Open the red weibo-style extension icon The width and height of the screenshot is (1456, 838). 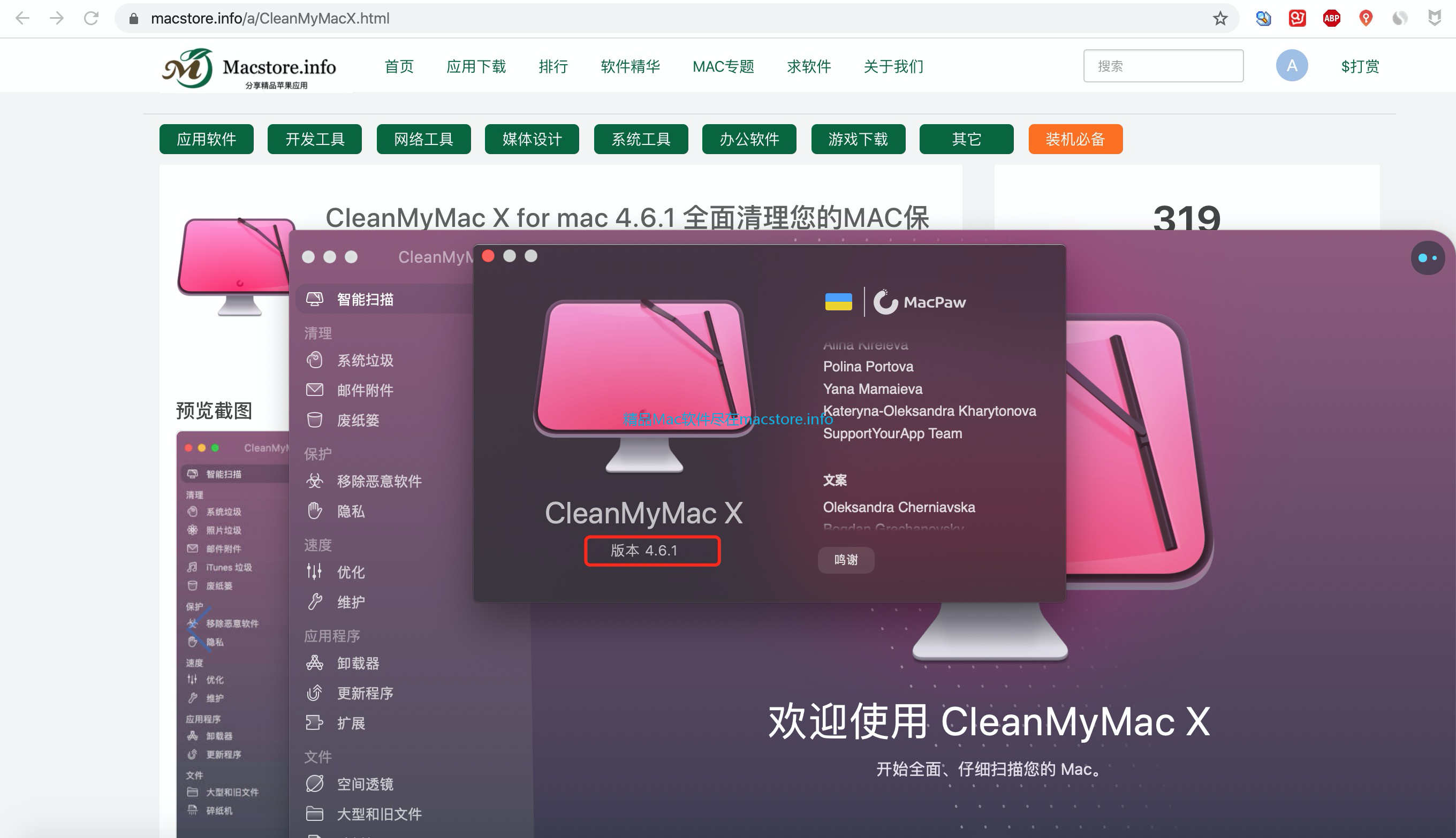pyautogui.click(x=1297, y=18)
